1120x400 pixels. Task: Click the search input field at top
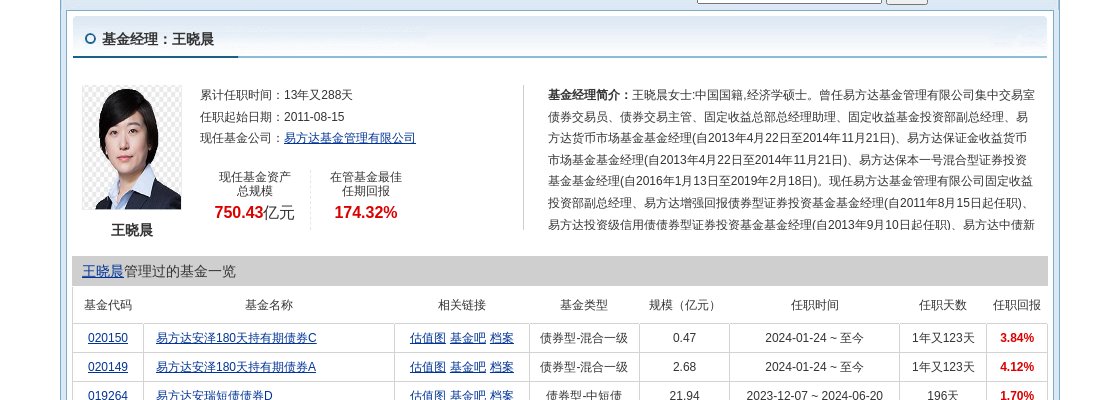[789, 1]
